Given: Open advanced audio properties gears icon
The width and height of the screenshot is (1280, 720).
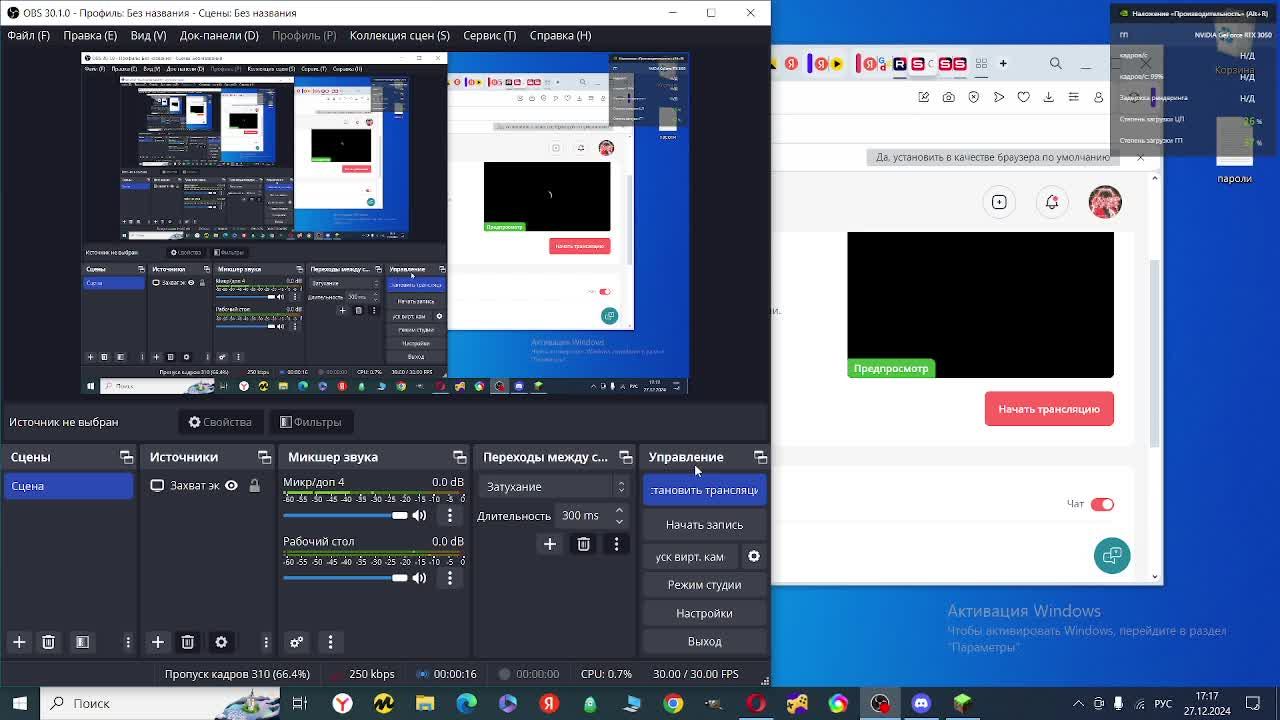Looking at the screenshot, I should point(296,642).
